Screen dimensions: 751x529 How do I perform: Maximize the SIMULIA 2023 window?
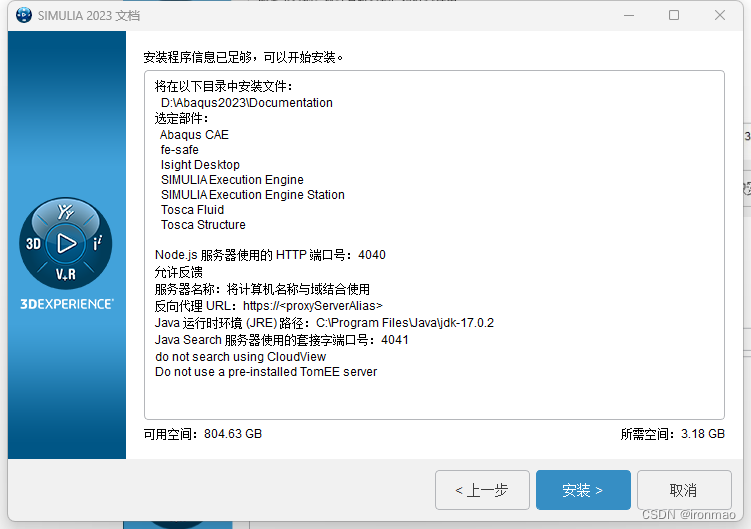pos(674,15)
